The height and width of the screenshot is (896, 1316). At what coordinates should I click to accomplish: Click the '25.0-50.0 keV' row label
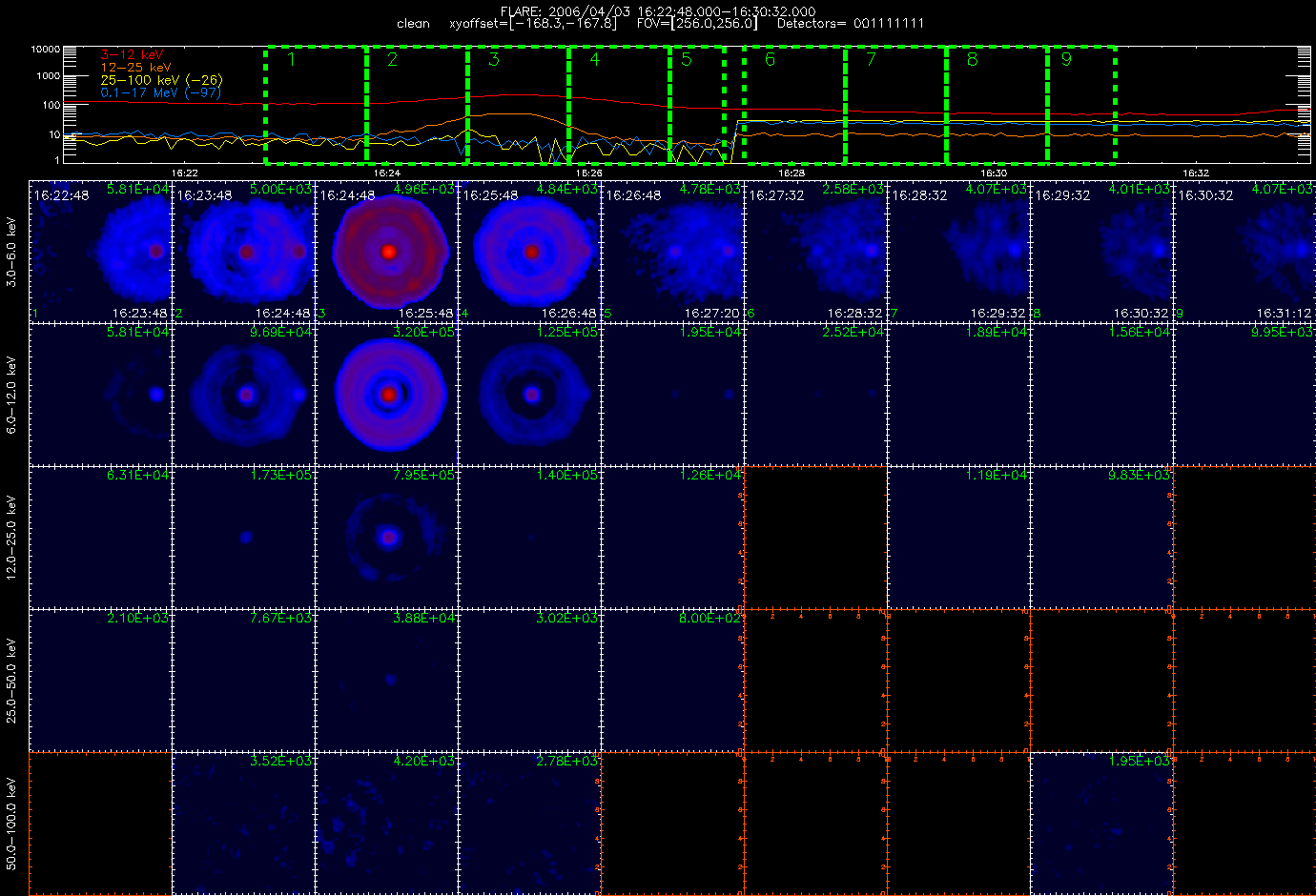tap(11, 681)
